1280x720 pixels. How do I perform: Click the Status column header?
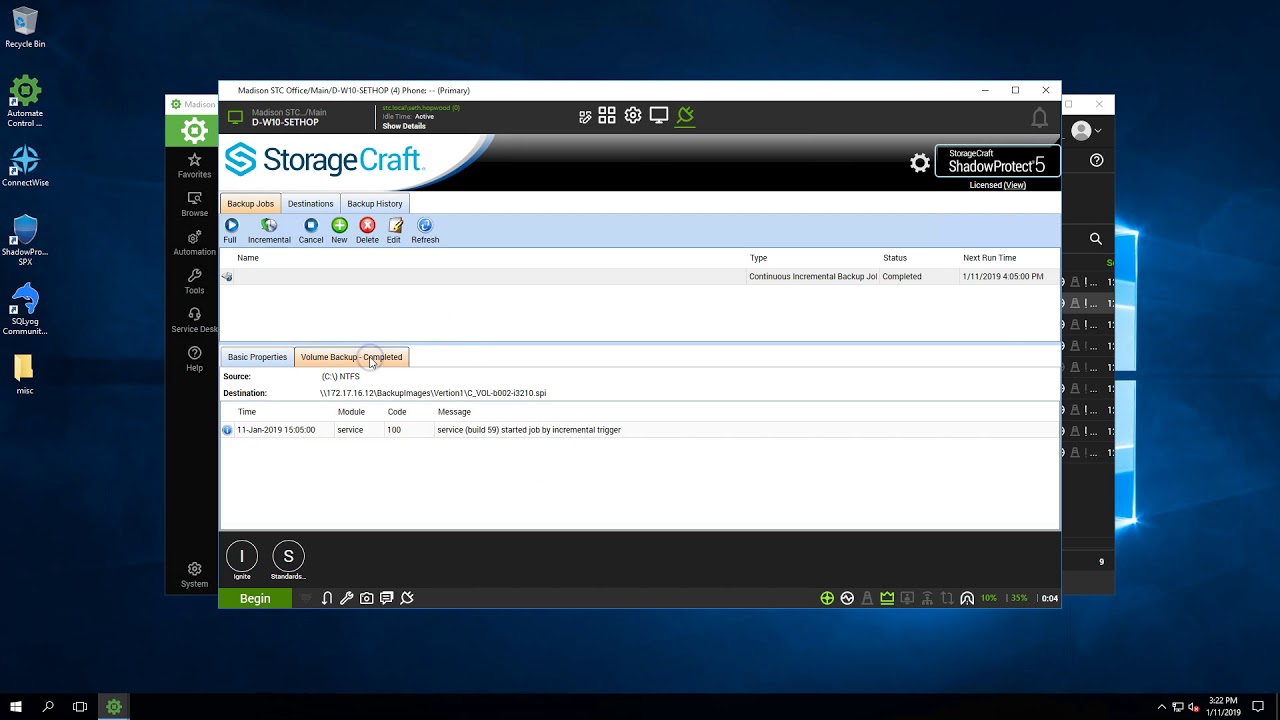[895, 258]
